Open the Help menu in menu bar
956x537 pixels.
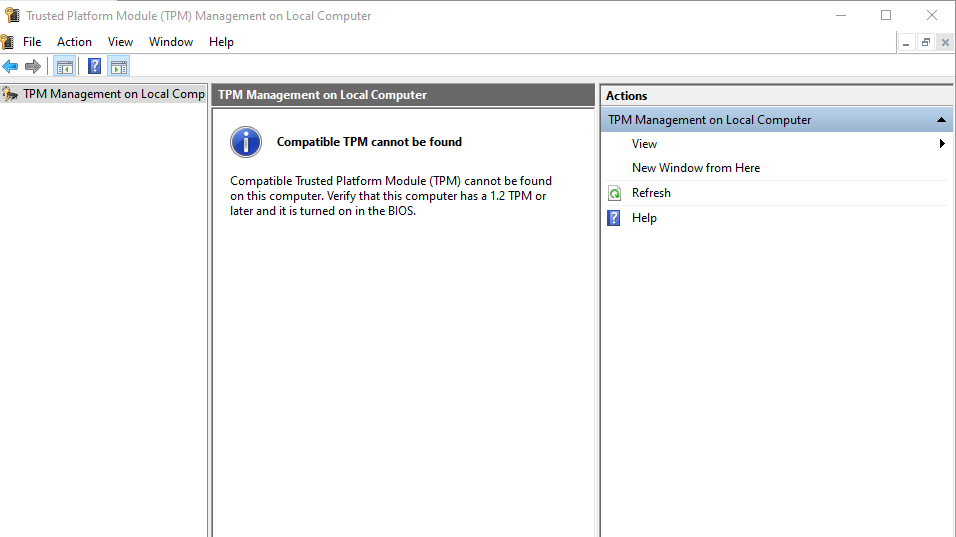tap(221, 42)
